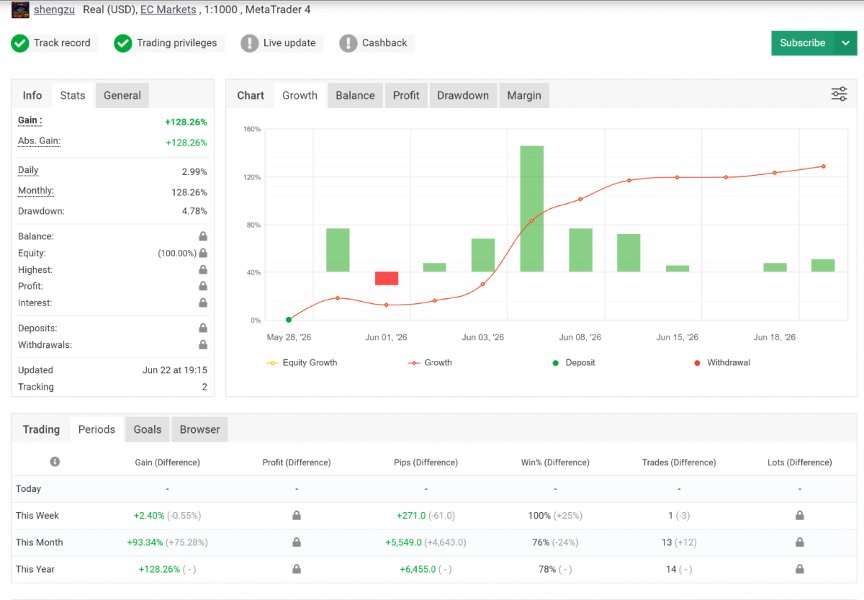Open the EC Markets broker link

pyautogui.click(x=168, y=9)
